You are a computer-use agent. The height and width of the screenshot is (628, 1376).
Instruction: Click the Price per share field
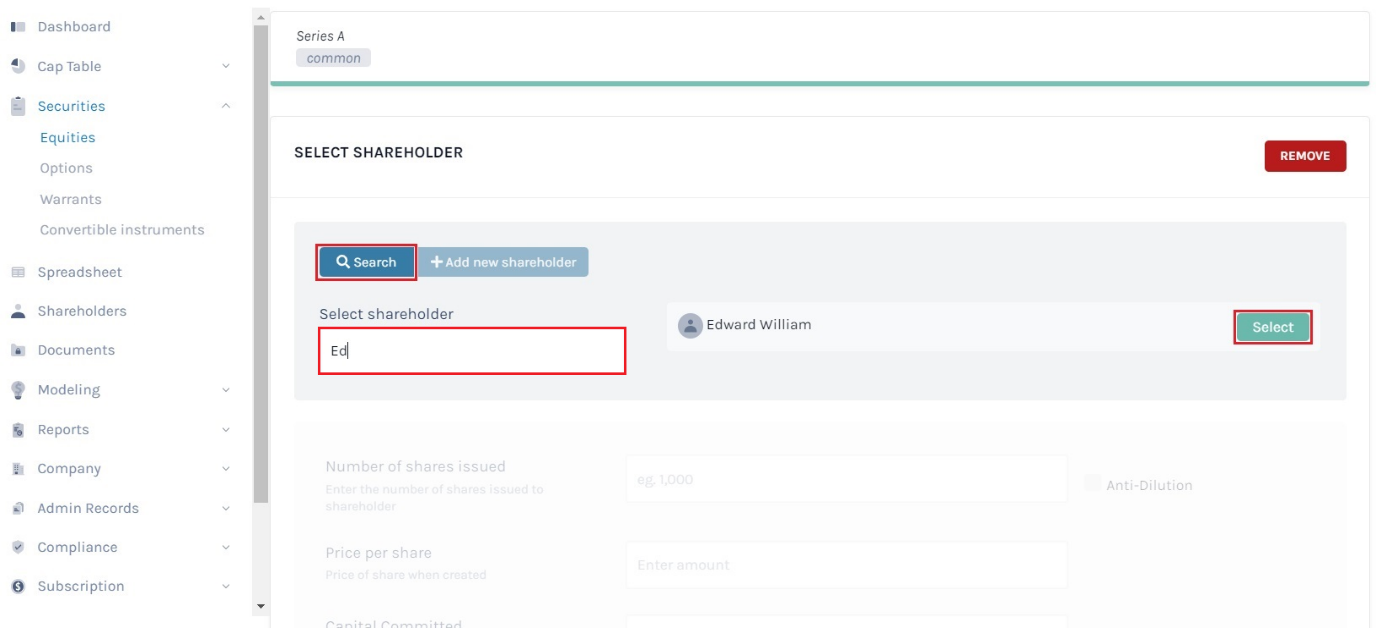(847, 565)
